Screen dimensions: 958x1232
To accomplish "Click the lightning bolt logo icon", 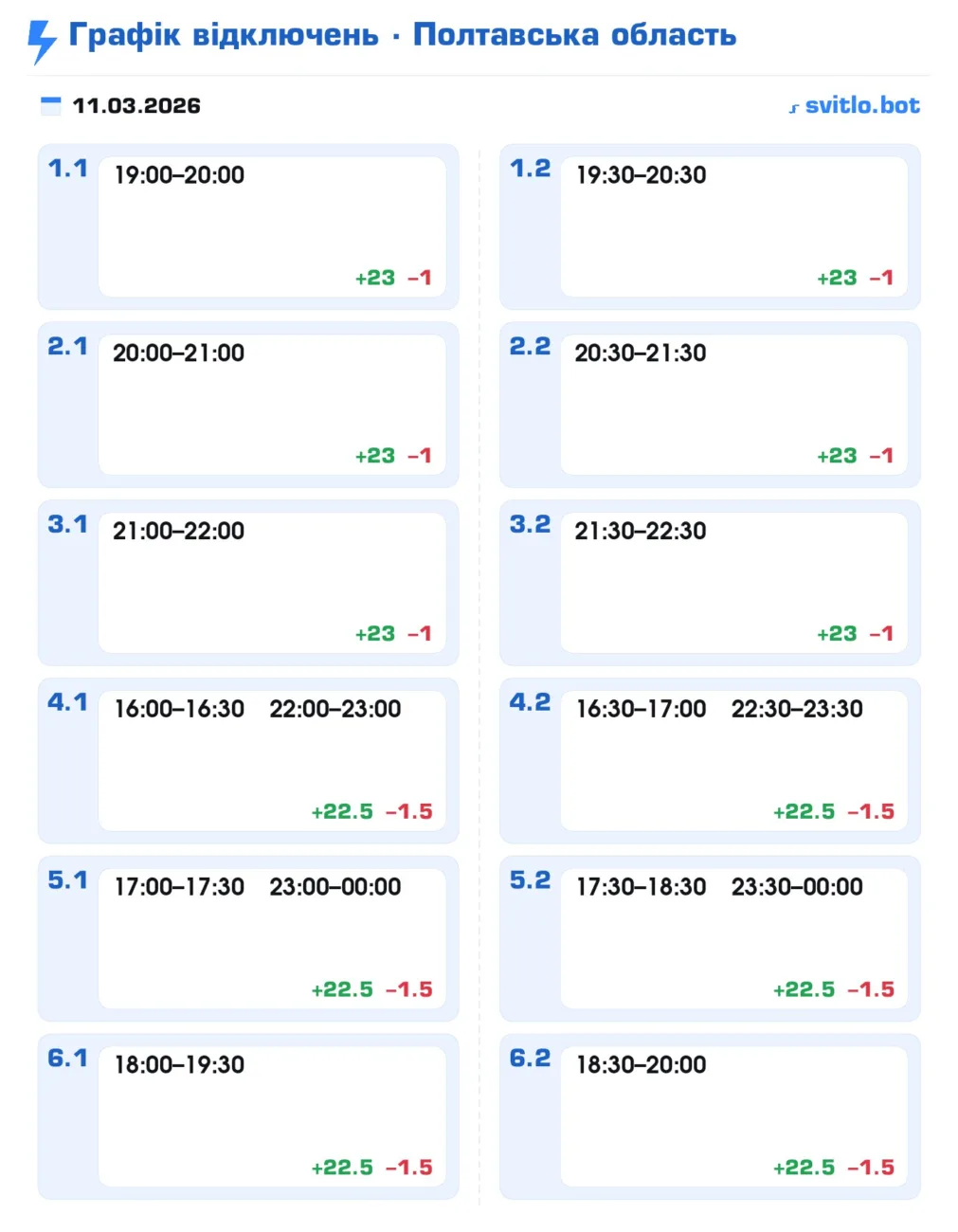I will [42, 41].
